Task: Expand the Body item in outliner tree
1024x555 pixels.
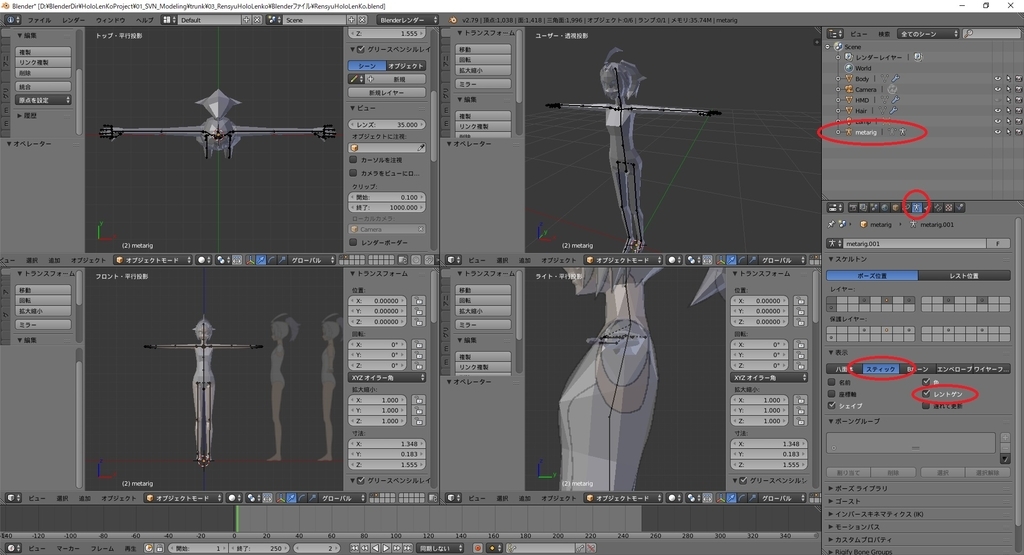Action: coord(838,78)
